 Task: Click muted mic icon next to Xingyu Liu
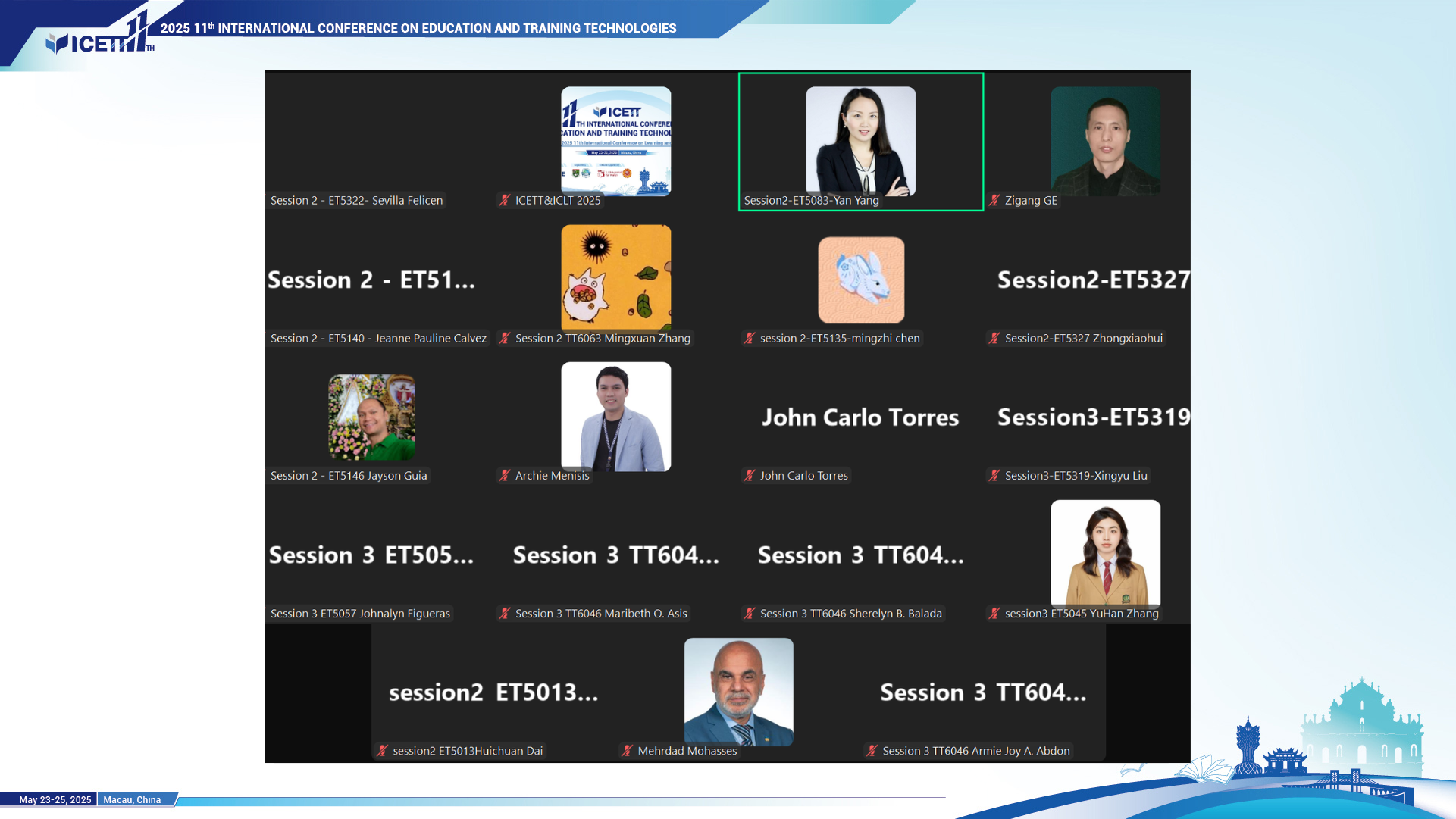coord(994,475)
